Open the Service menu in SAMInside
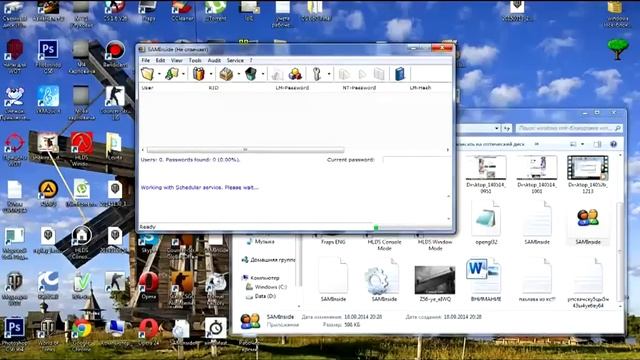 click(x=235, y=60)
